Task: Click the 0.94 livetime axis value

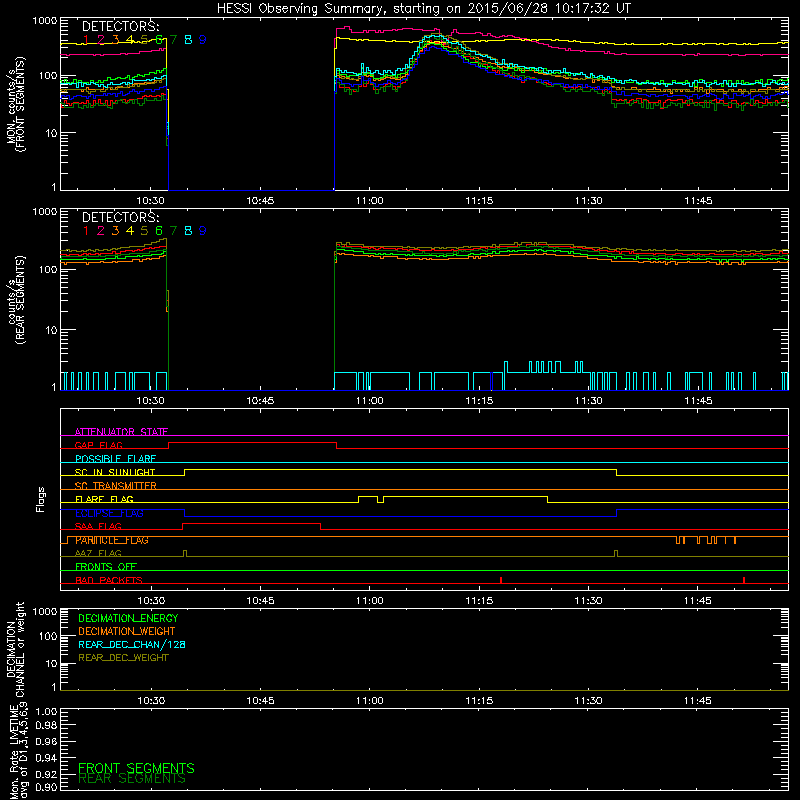Action: pos(46,757)
